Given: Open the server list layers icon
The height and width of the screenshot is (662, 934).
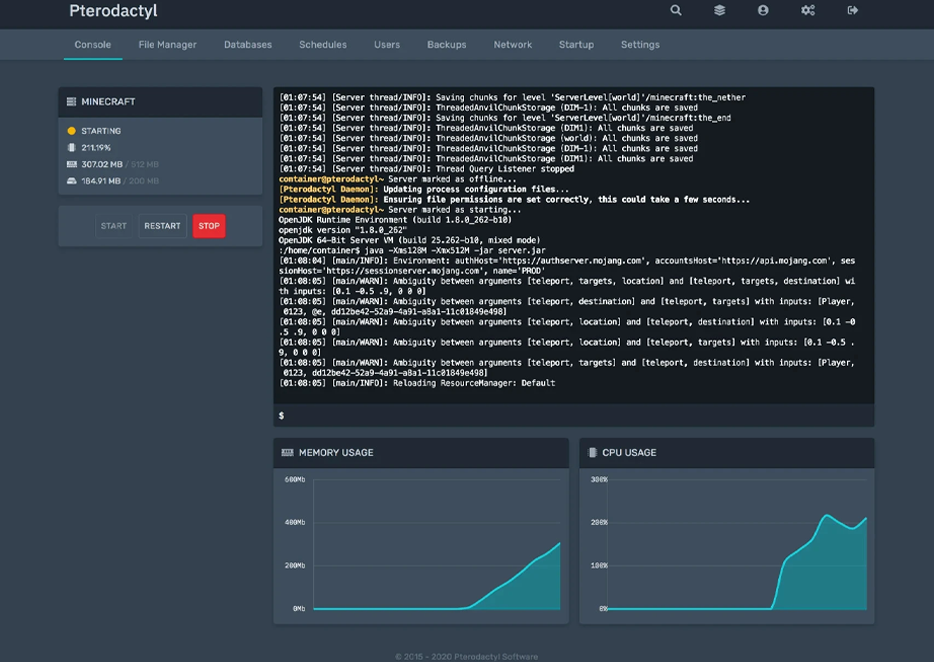Looking at the screenshot, I should point(719,10).
